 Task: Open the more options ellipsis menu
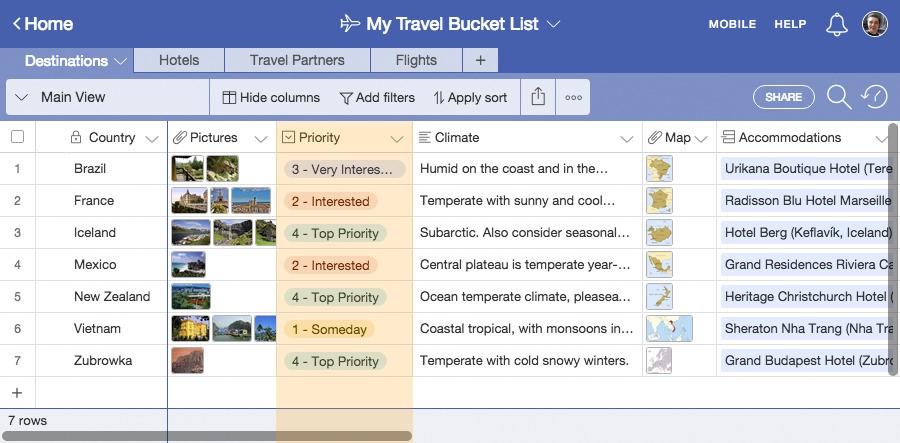[x=573, y=98]
